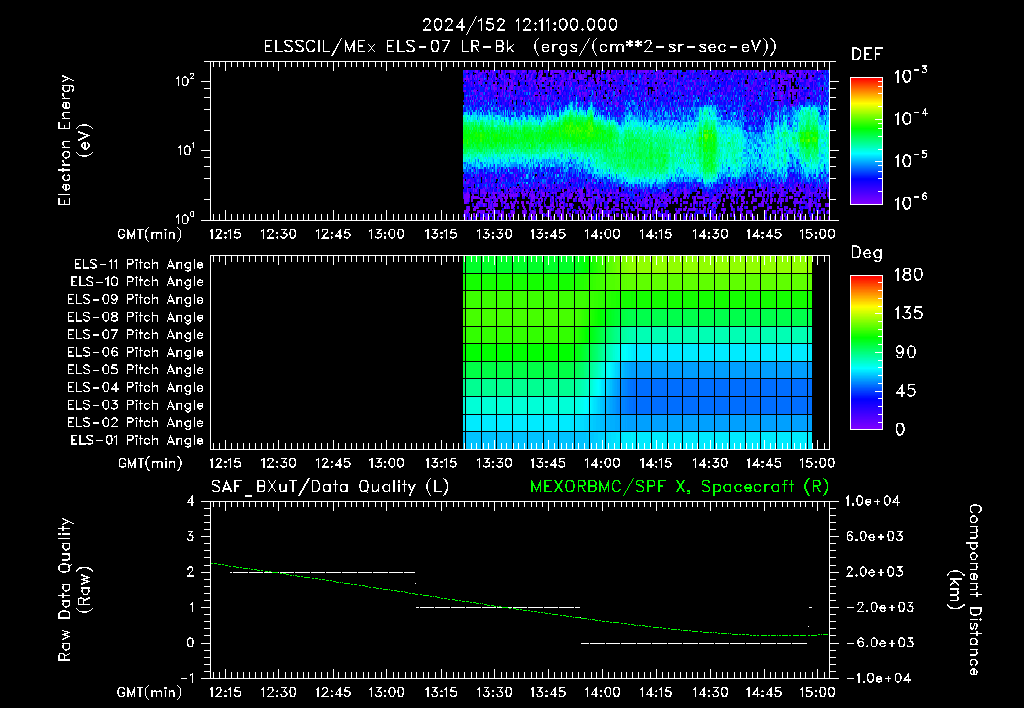Click the 15:00 tick under data quality panel
Image resolution: width=1024 pixels, height=708 pixels.
pos(817,692)
